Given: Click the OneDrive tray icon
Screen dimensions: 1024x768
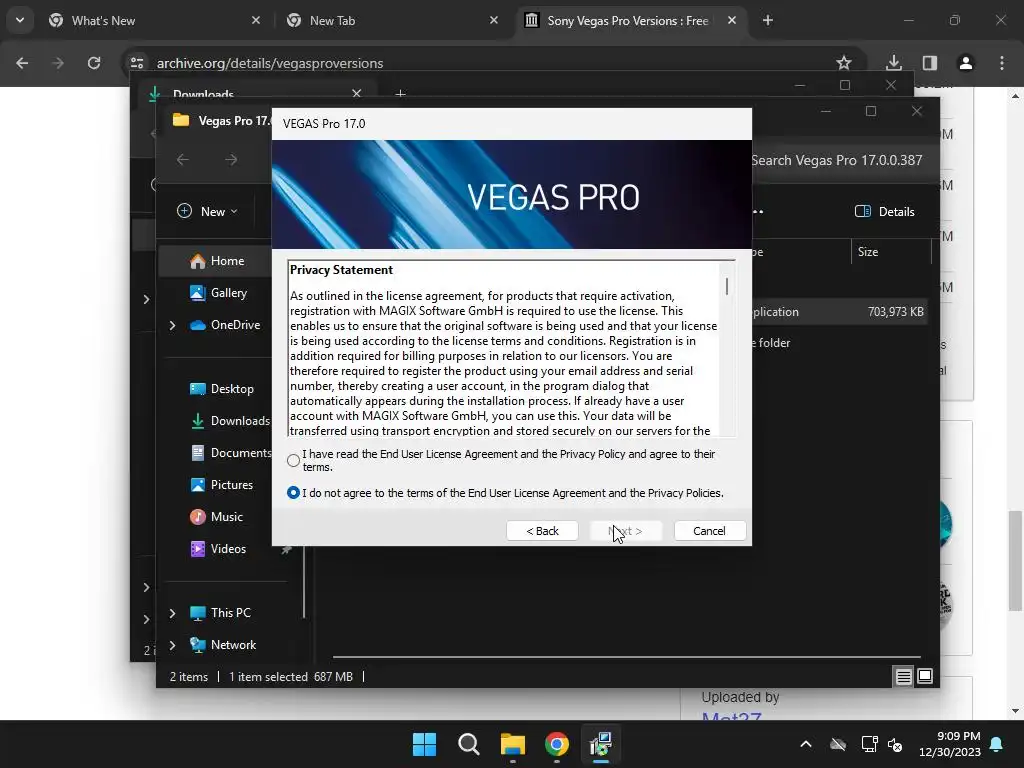Looking at the screenshot, I should [x=838, y=744].
